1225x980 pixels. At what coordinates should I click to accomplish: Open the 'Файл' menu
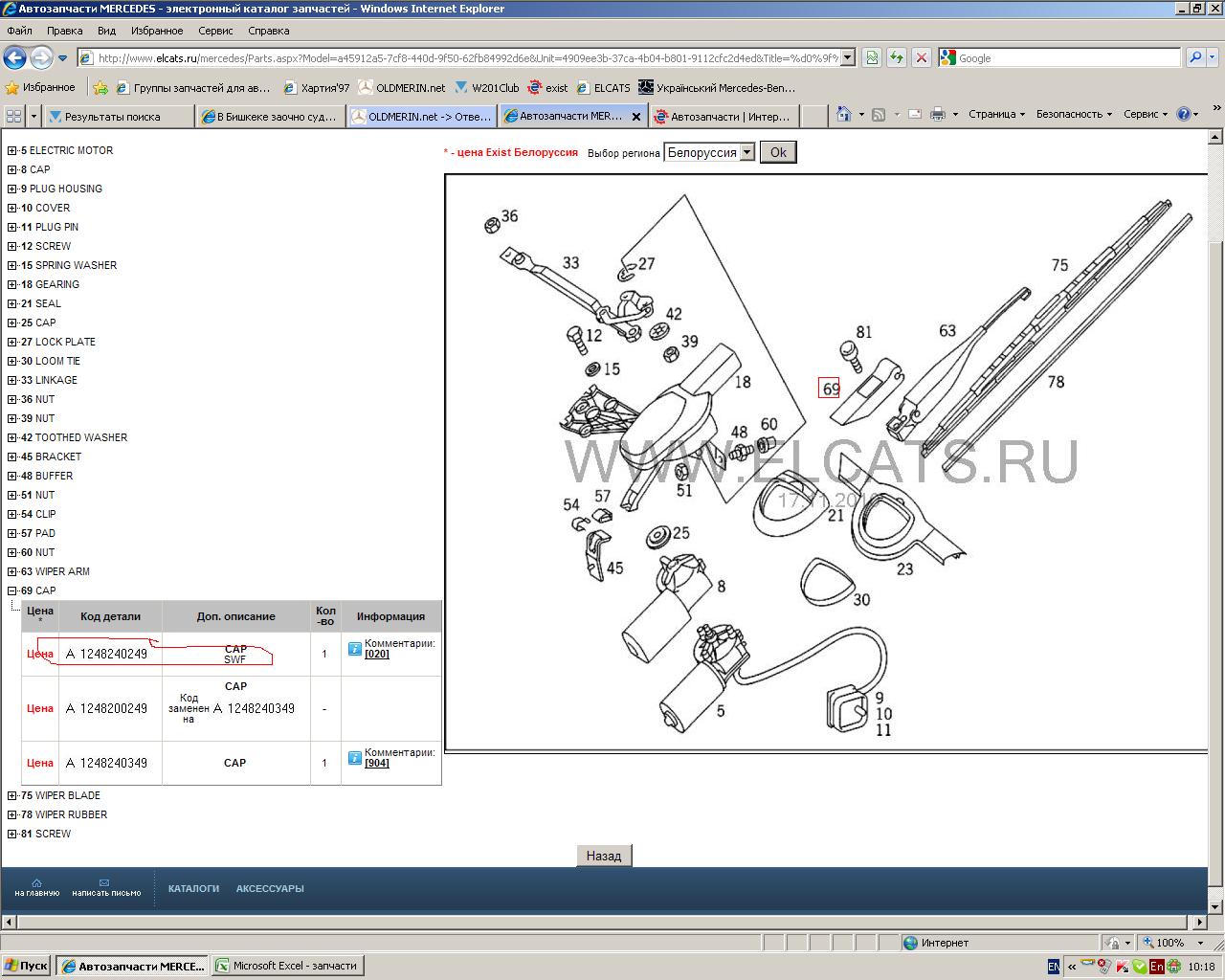pyautogui.click(x=19, y=31)
